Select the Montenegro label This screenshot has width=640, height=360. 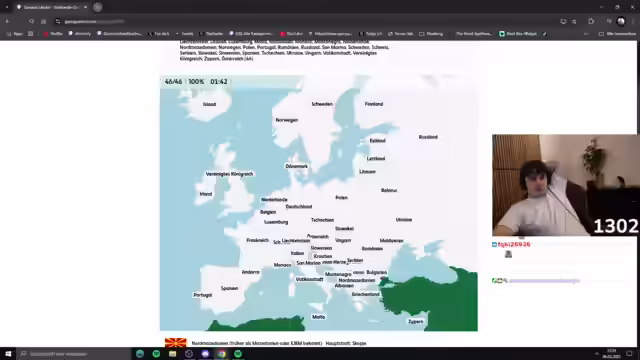(x=338, y=274)
